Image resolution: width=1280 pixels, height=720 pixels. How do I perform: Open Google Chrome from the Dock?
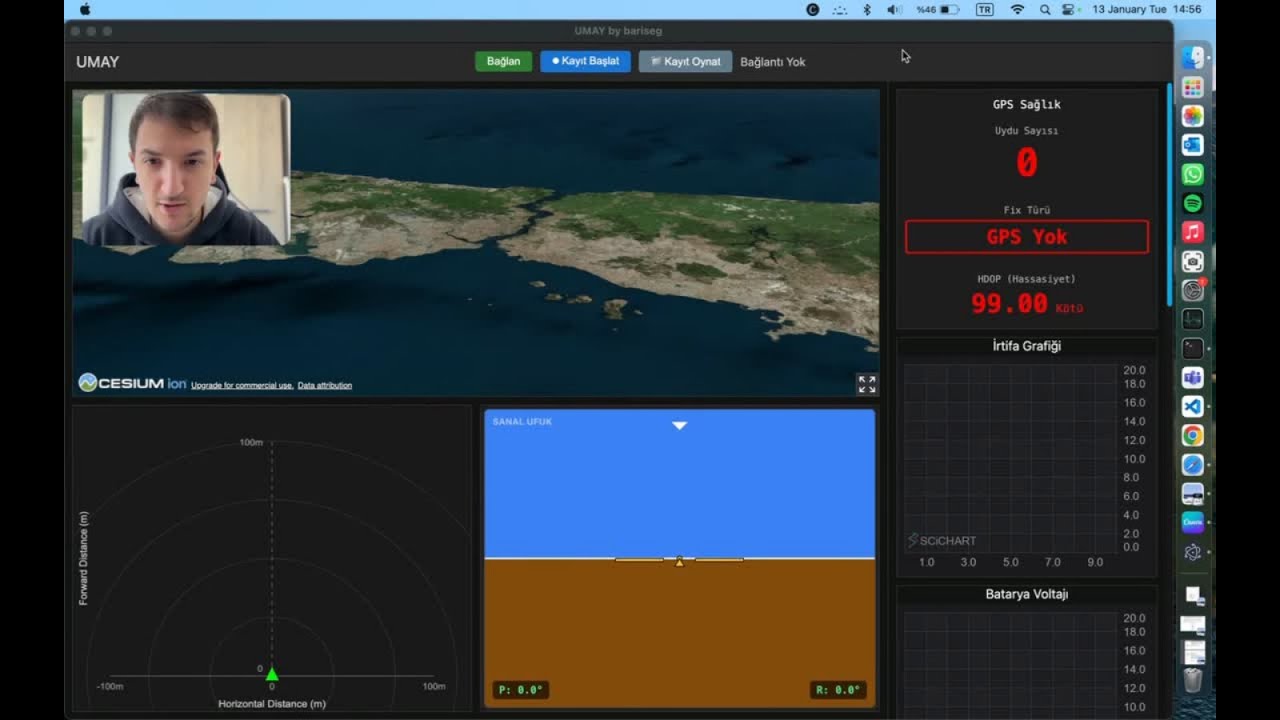pyautogui.click(x=1193, y=436)
